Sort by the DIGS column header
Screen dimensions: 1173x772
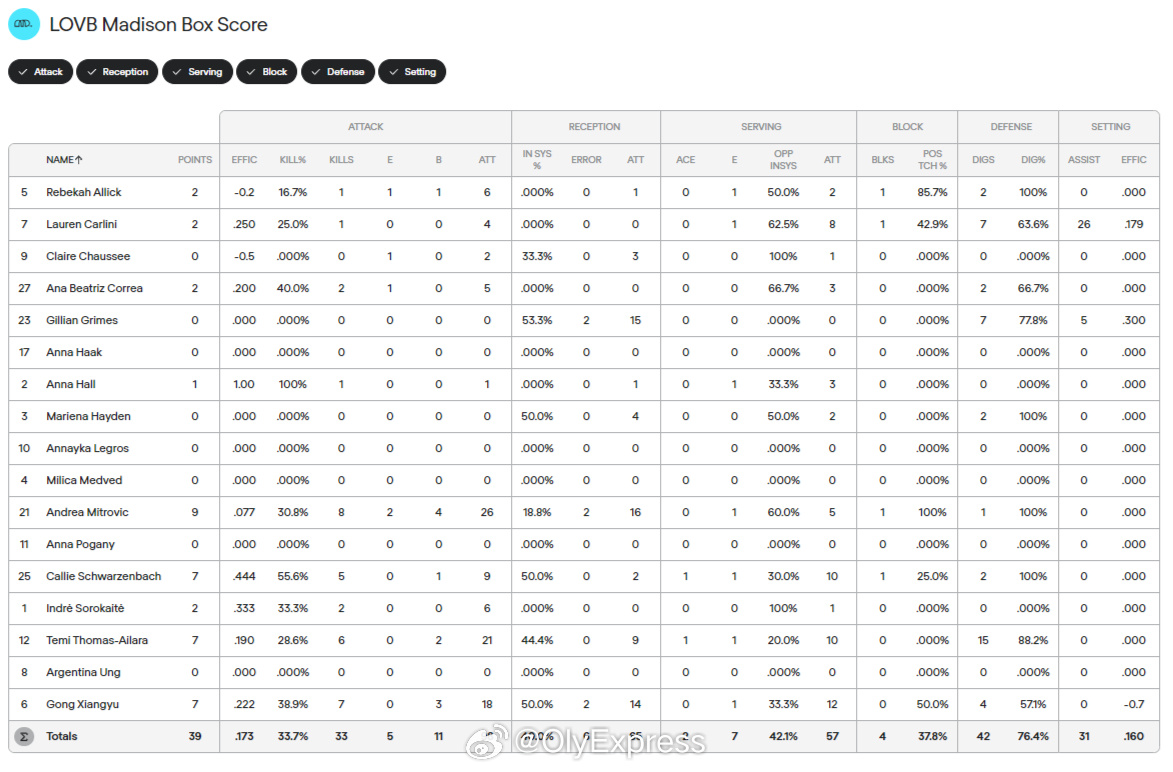pyautogui.click(x=983, y=159)
